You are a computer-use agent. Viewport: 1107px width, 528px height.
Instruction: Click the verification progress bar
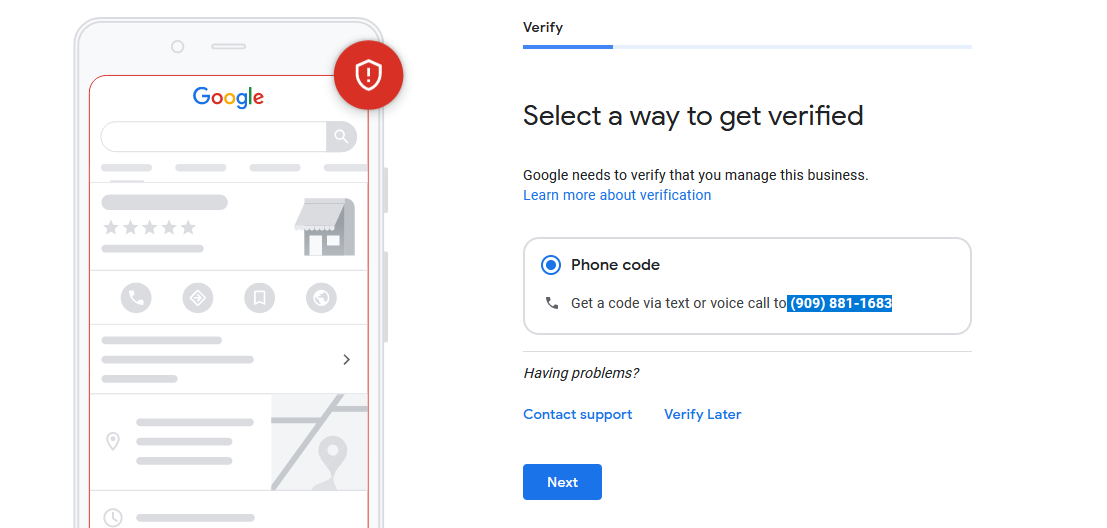click(747, 47)
